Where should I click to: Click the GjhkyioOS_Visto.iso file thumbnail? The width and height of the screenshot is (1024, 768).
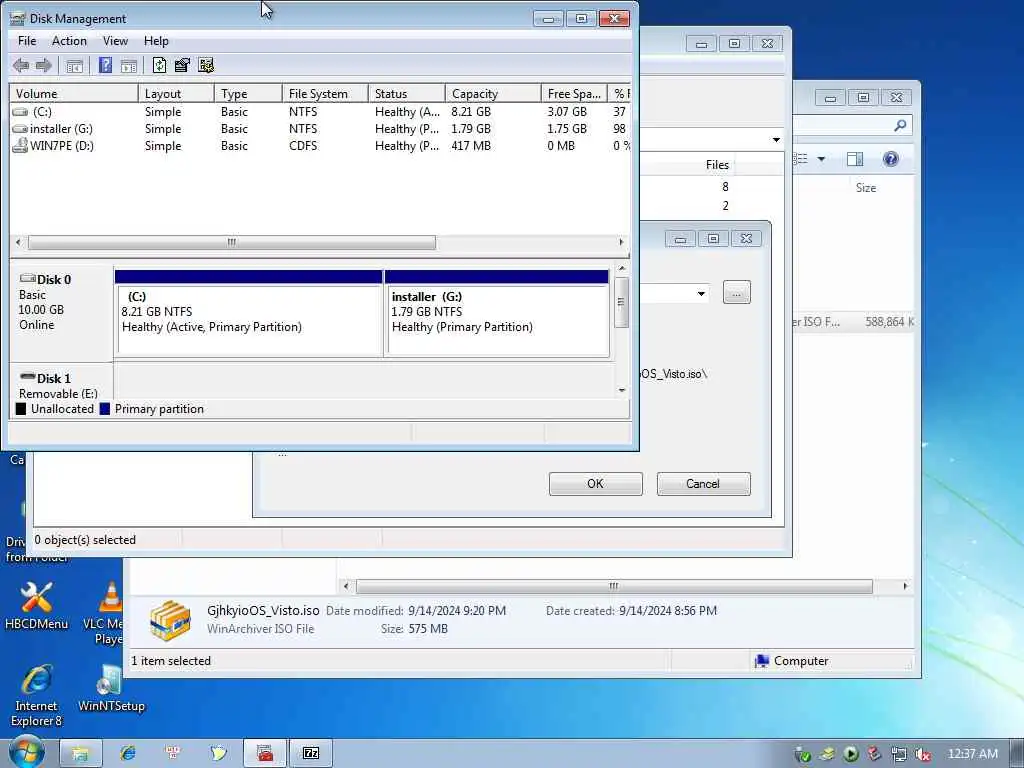point(170,620)
